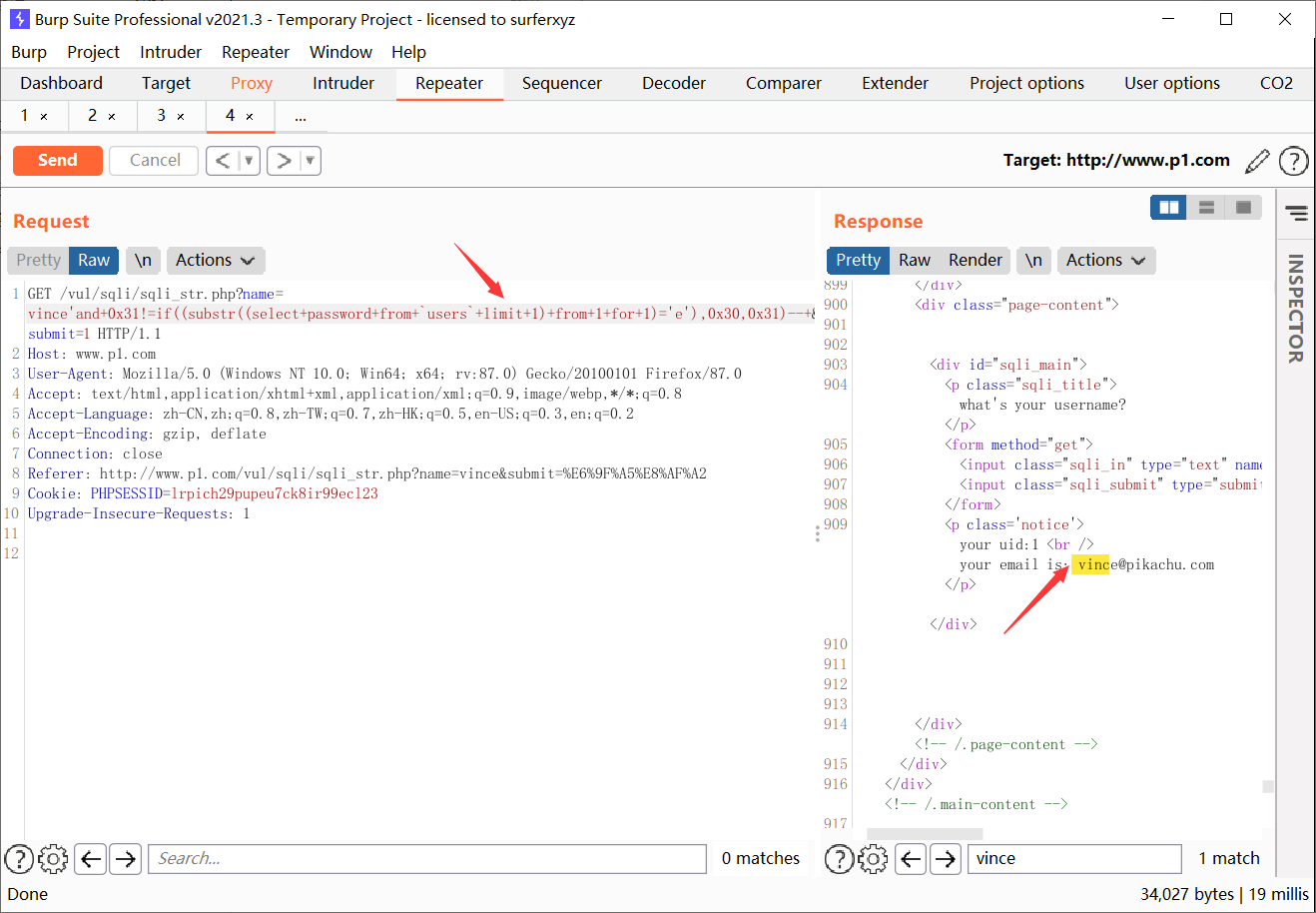
Task: Select stacked horizontal layout icon
Action: point(1206,208)
